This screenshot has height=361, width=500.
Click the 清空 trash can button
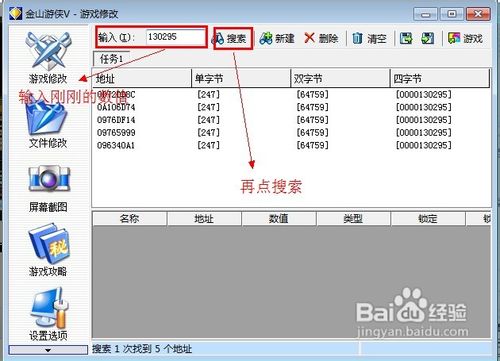369,39
